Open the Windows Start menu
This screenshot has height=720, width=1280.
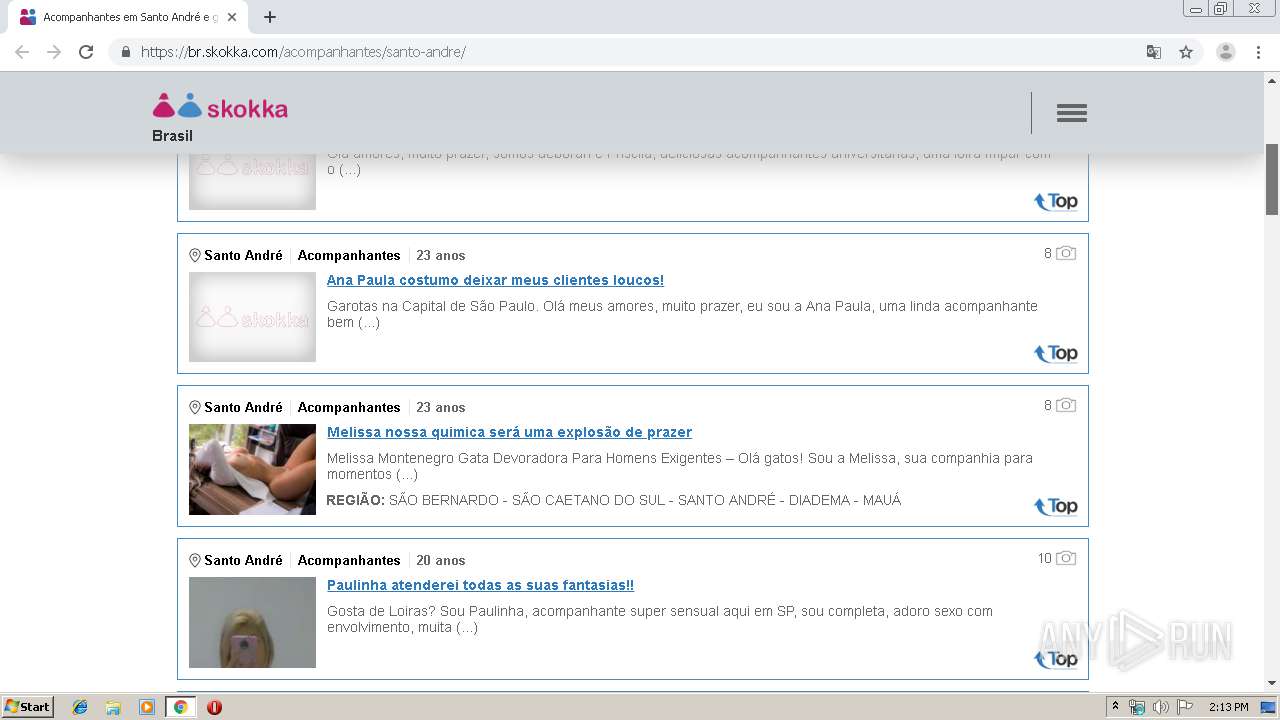[27, 707]
